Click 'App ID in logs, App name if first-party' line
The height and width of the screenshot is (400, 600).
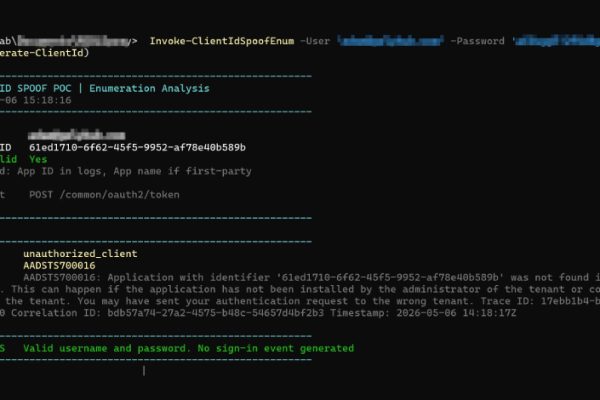tap(134, 171)
